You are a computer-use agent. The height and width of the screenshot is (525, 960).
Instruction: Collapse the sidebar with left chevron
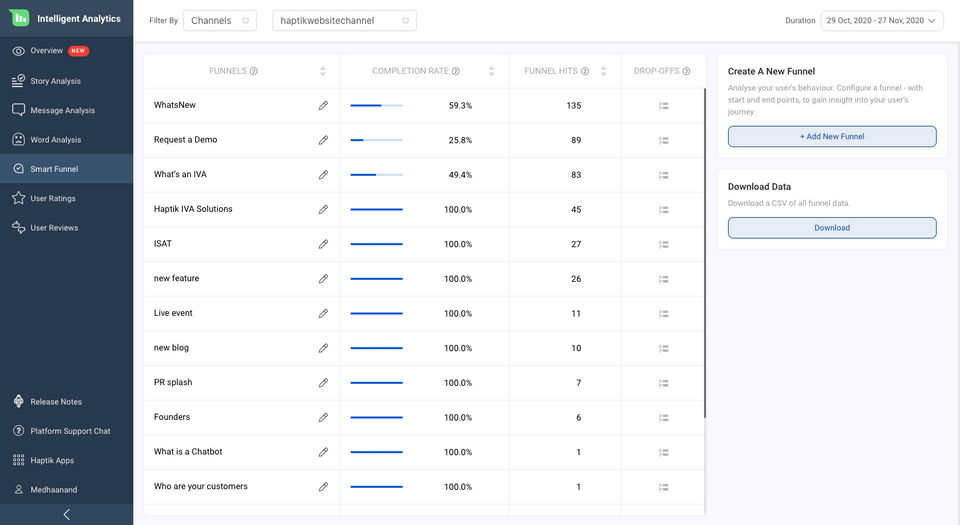[x=66, y=514]
